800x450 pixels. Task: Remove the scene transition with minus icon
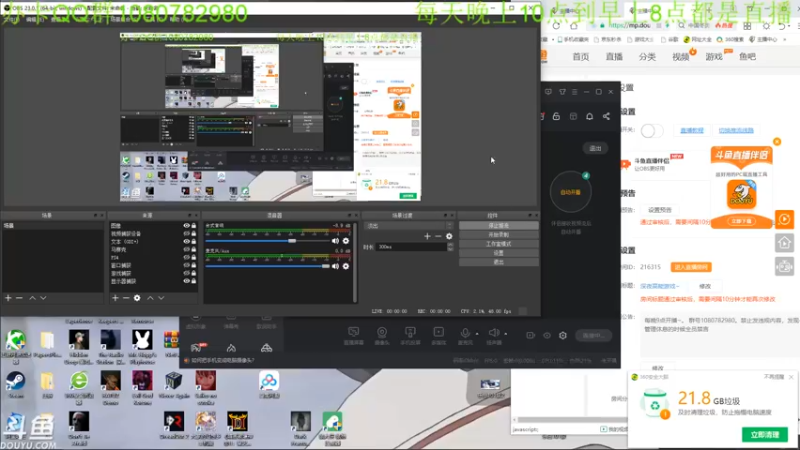tap(438, 236)
